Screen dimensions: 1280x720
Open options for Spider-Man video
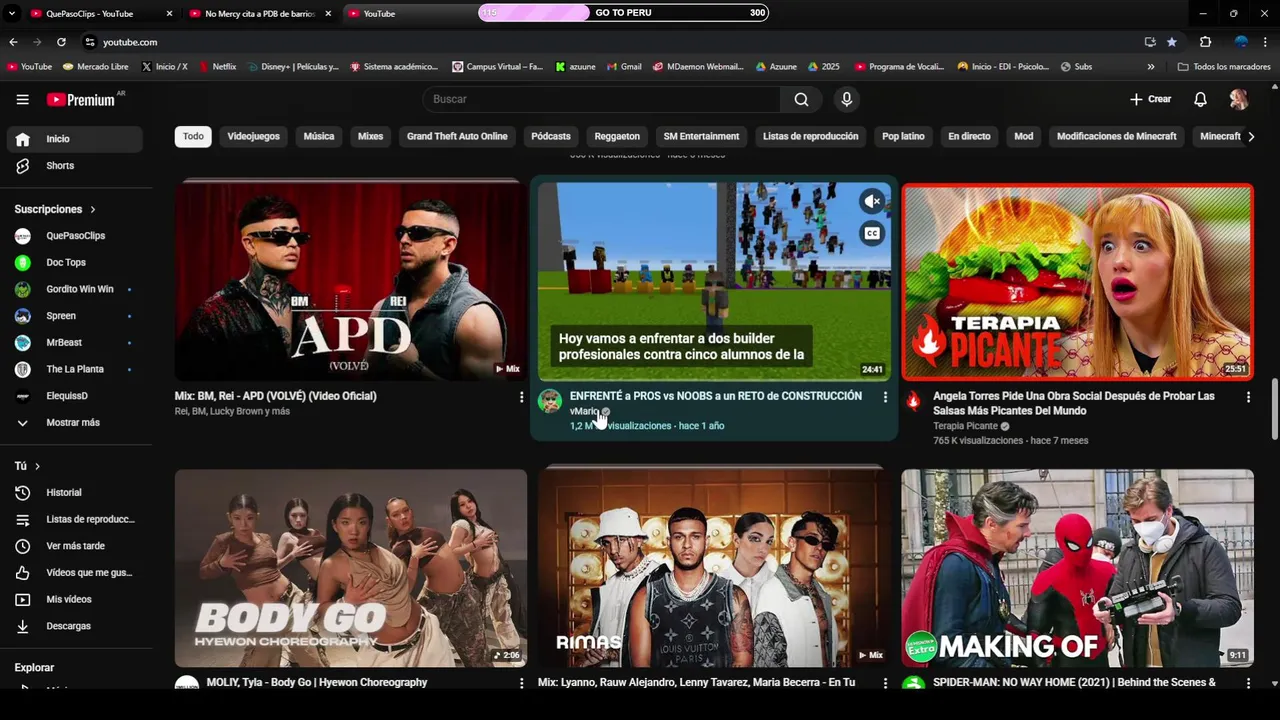(1248, 683)
